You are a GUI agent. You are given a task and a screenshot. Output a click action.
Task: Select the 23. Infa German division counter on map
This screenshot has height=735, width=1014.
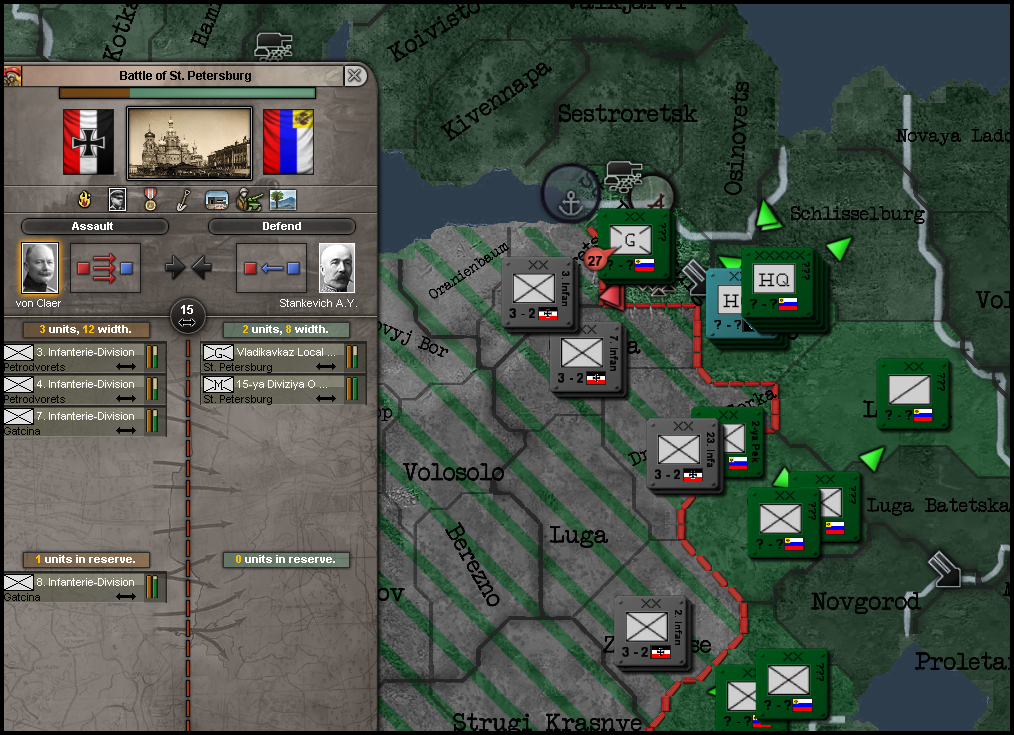pyautogui.click(x=684, y=454)
